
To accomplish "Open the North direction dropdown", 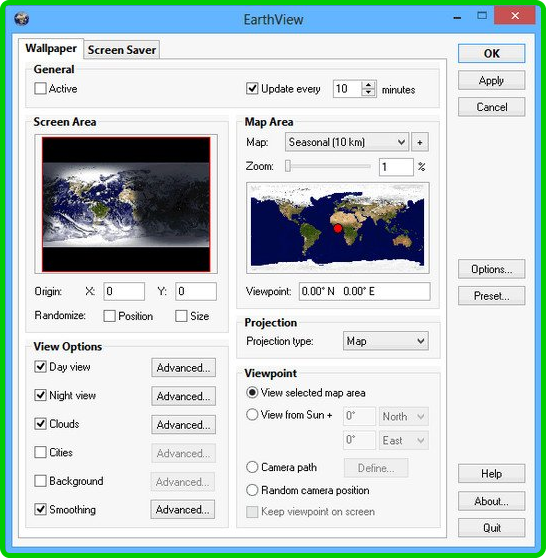I will pos(404,416).
